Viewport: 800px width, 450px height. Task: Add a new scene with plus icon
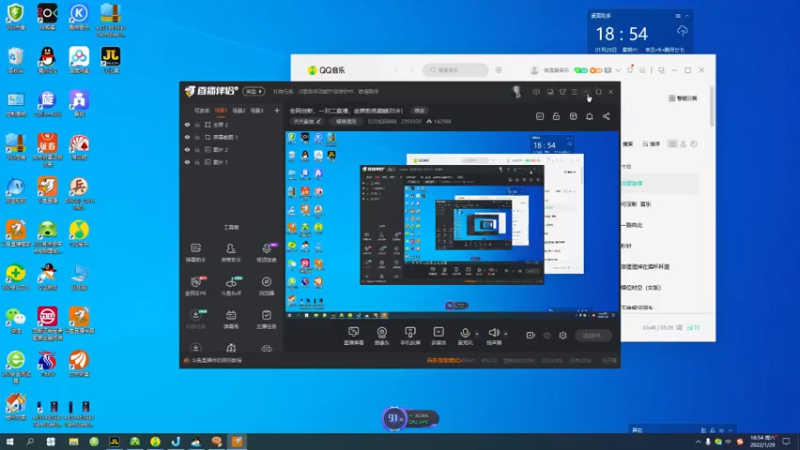(x=277, y=110)
